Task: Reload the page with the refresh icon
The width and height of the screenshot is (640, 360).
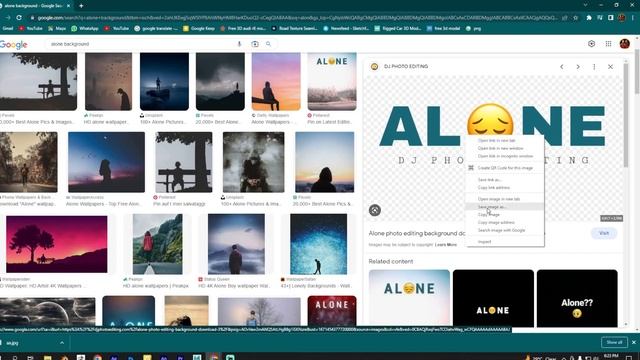Action: point(19,18)
